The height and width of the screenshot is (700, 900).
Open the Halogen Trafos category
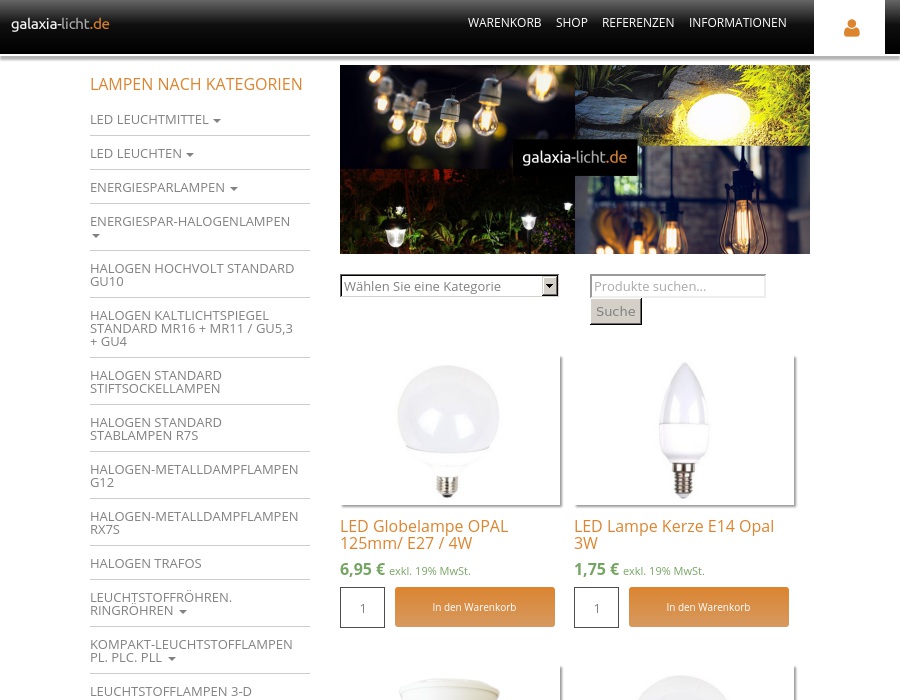click(x=146, y=564)
